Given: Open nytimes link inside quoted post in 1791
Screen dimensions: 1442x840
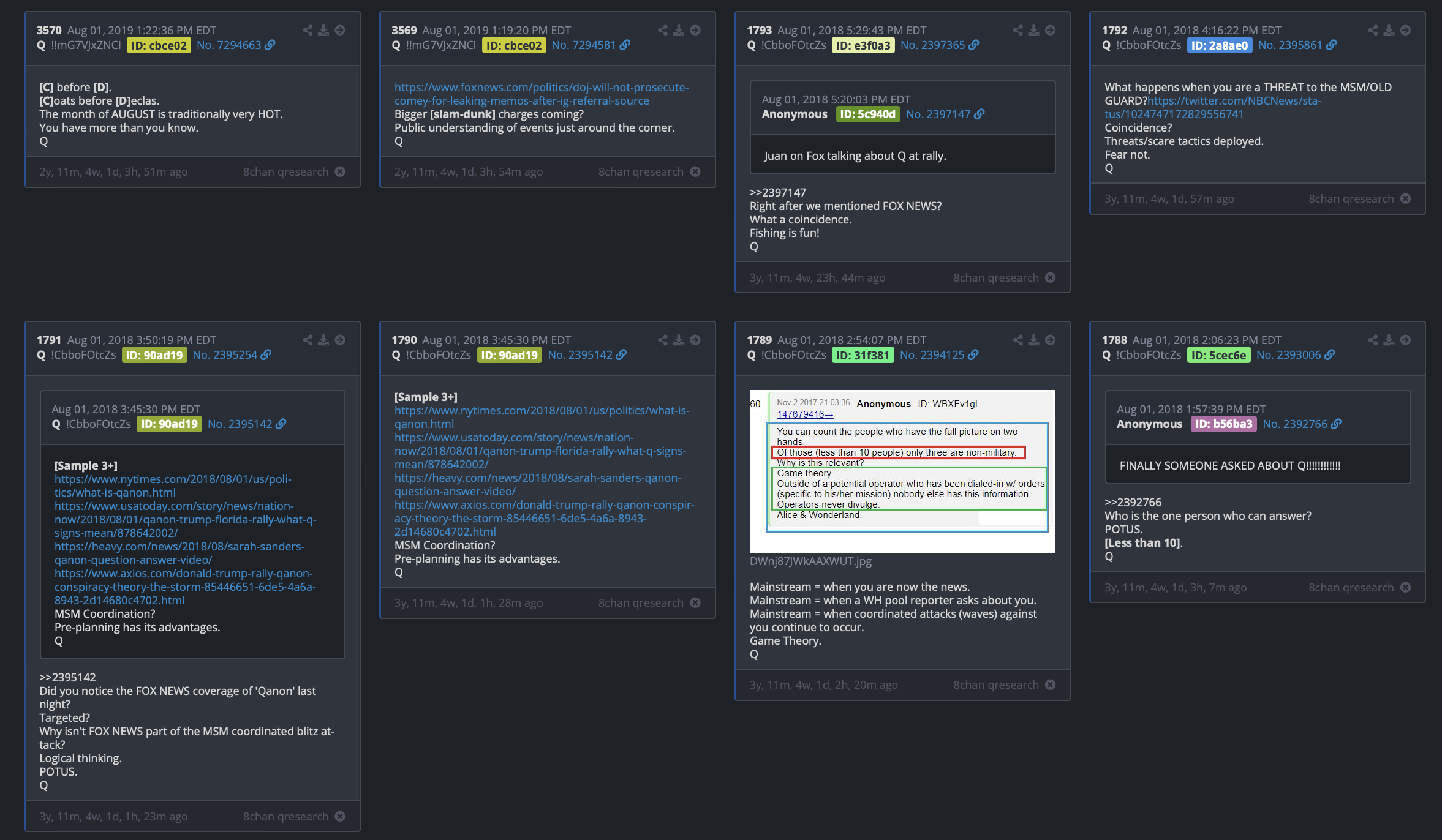Looking at the screenshot, I should pos(173,486).
